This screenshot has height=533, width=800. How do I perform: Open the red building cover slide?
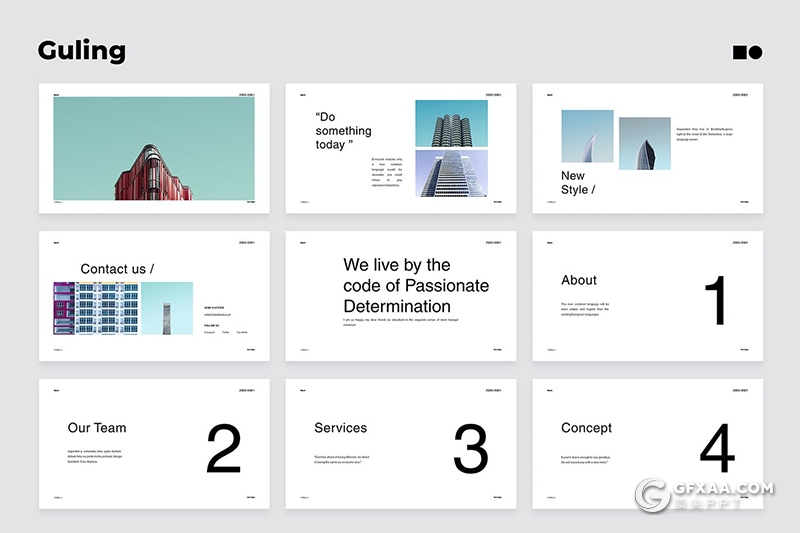154,148
